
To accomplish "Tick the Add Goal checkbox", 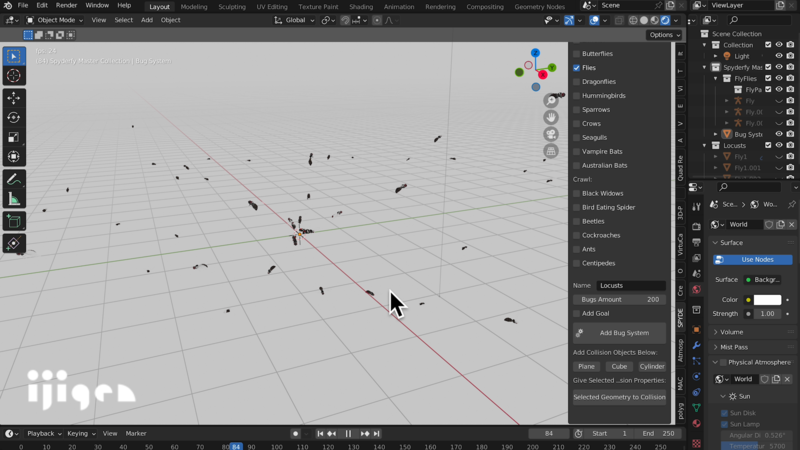I will tap(577, 314).
